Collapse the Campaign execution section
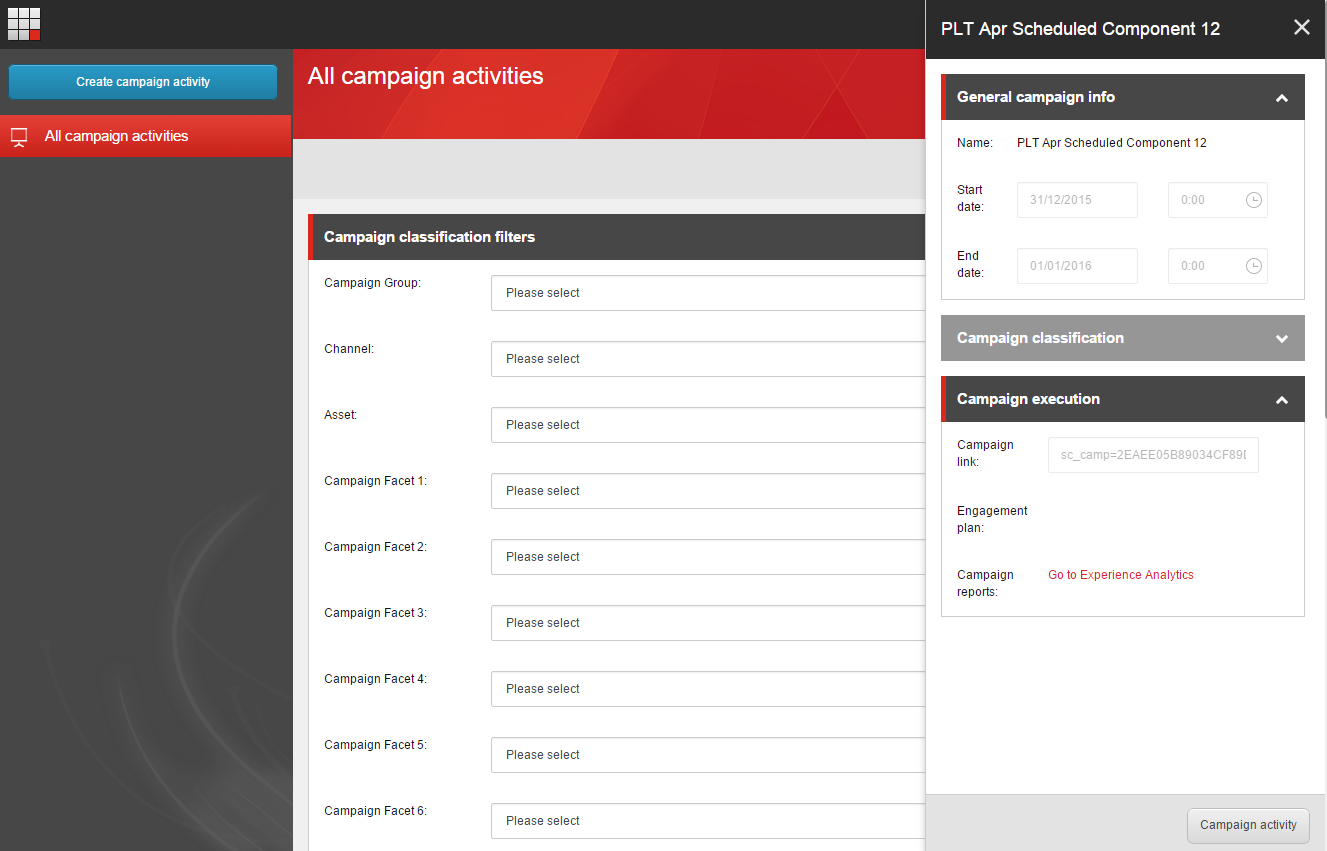Screen dimensions: 1327x851 [1282, 400]
